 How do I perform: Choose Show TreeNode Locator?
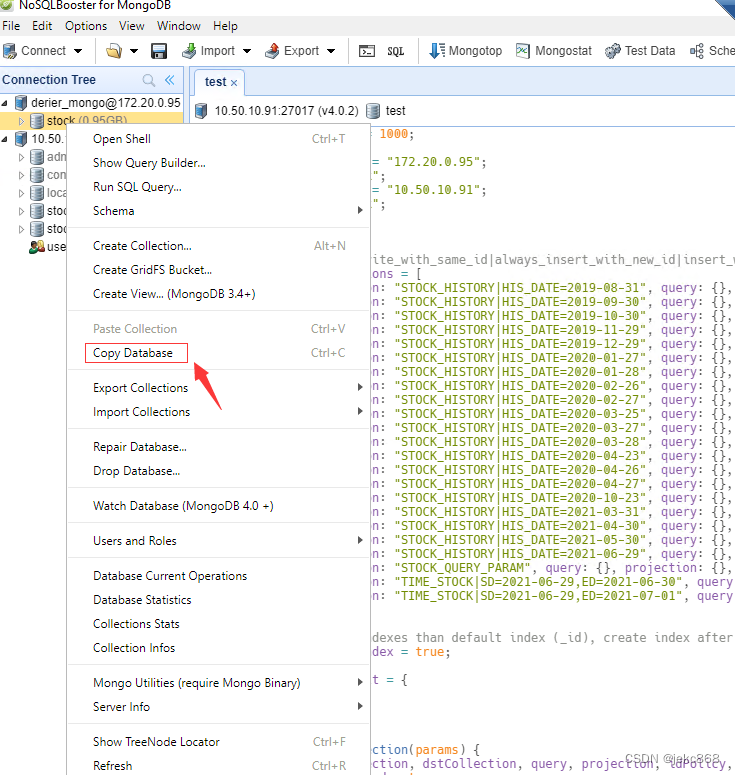[218, 742]
